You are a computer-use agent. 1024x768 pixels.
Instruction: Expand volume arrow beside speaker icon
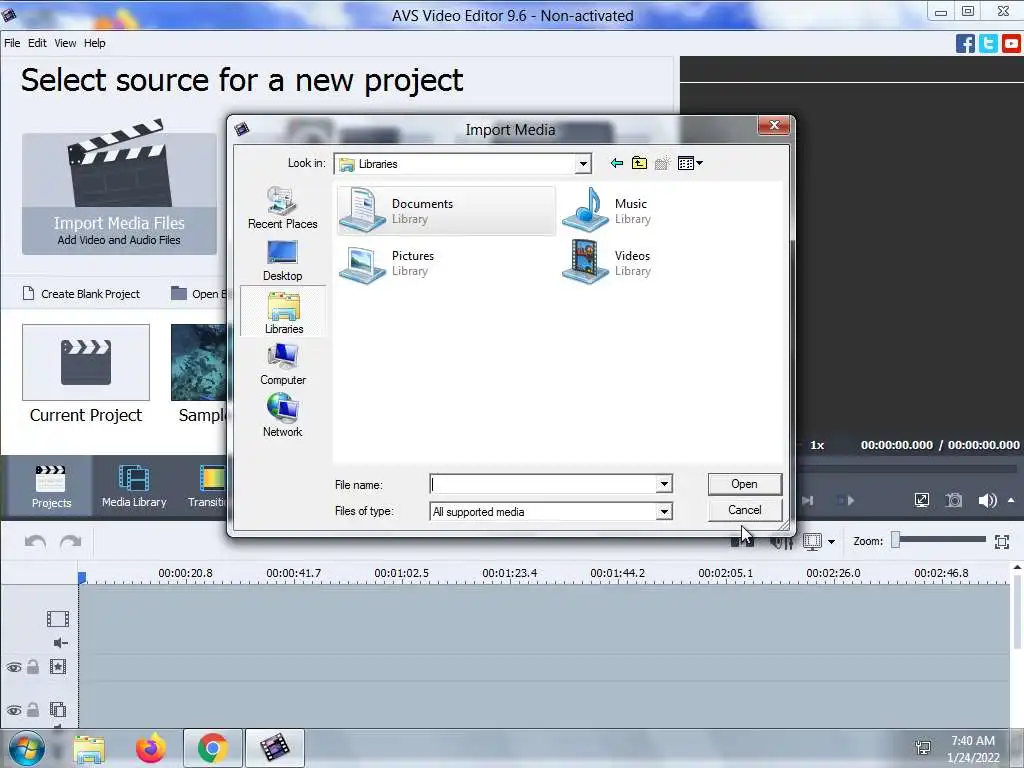(x=1011, y=500)
